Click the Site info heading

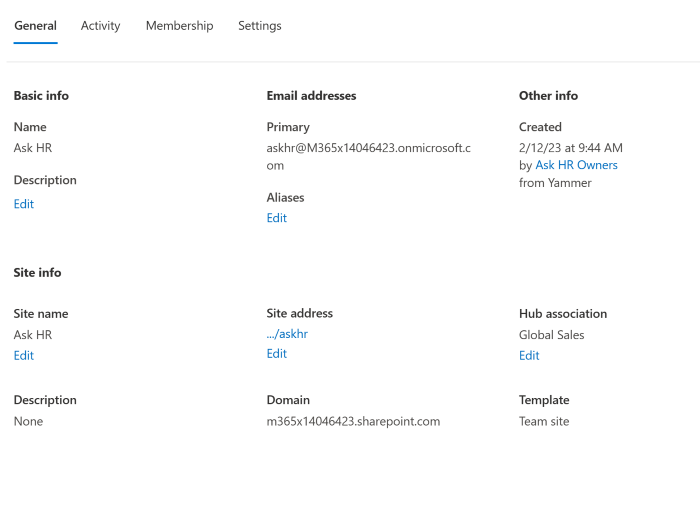[x=37, y=272]
